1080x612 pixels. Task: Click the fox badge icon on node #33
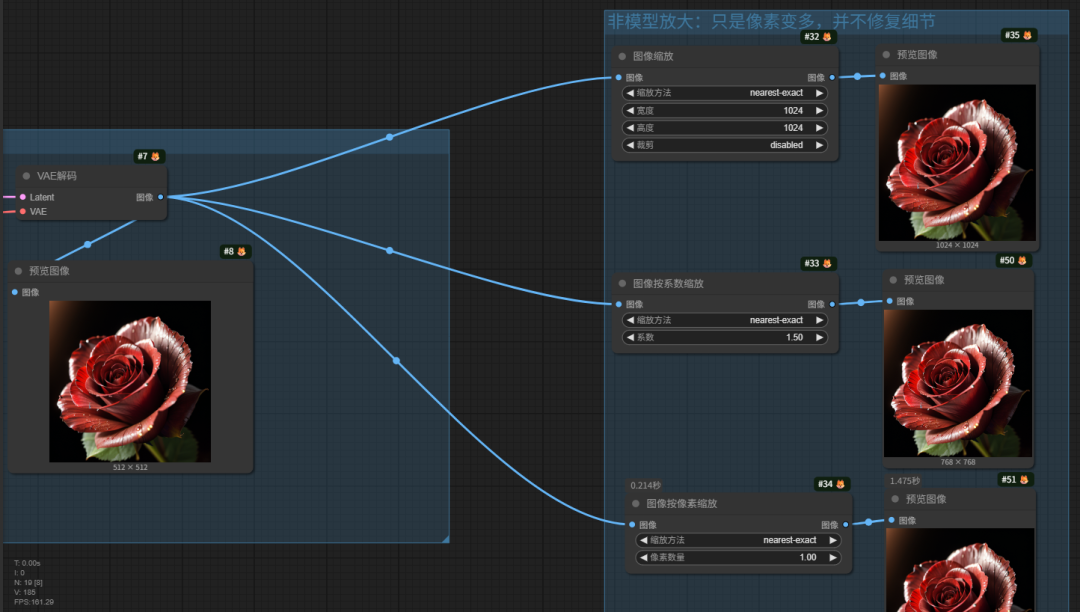pyautogui.click(x=827, y=263)
